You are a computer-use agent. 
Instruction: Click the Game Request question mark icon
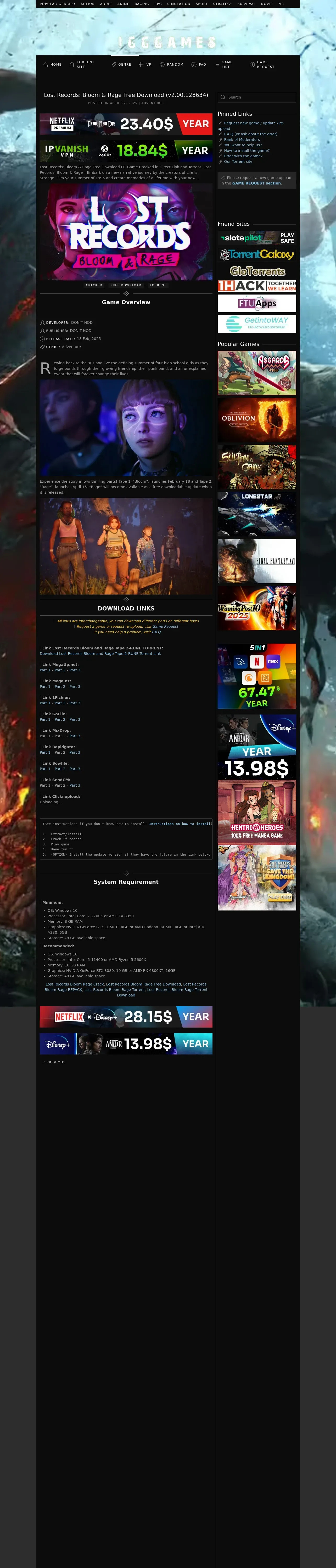[253, 65]
